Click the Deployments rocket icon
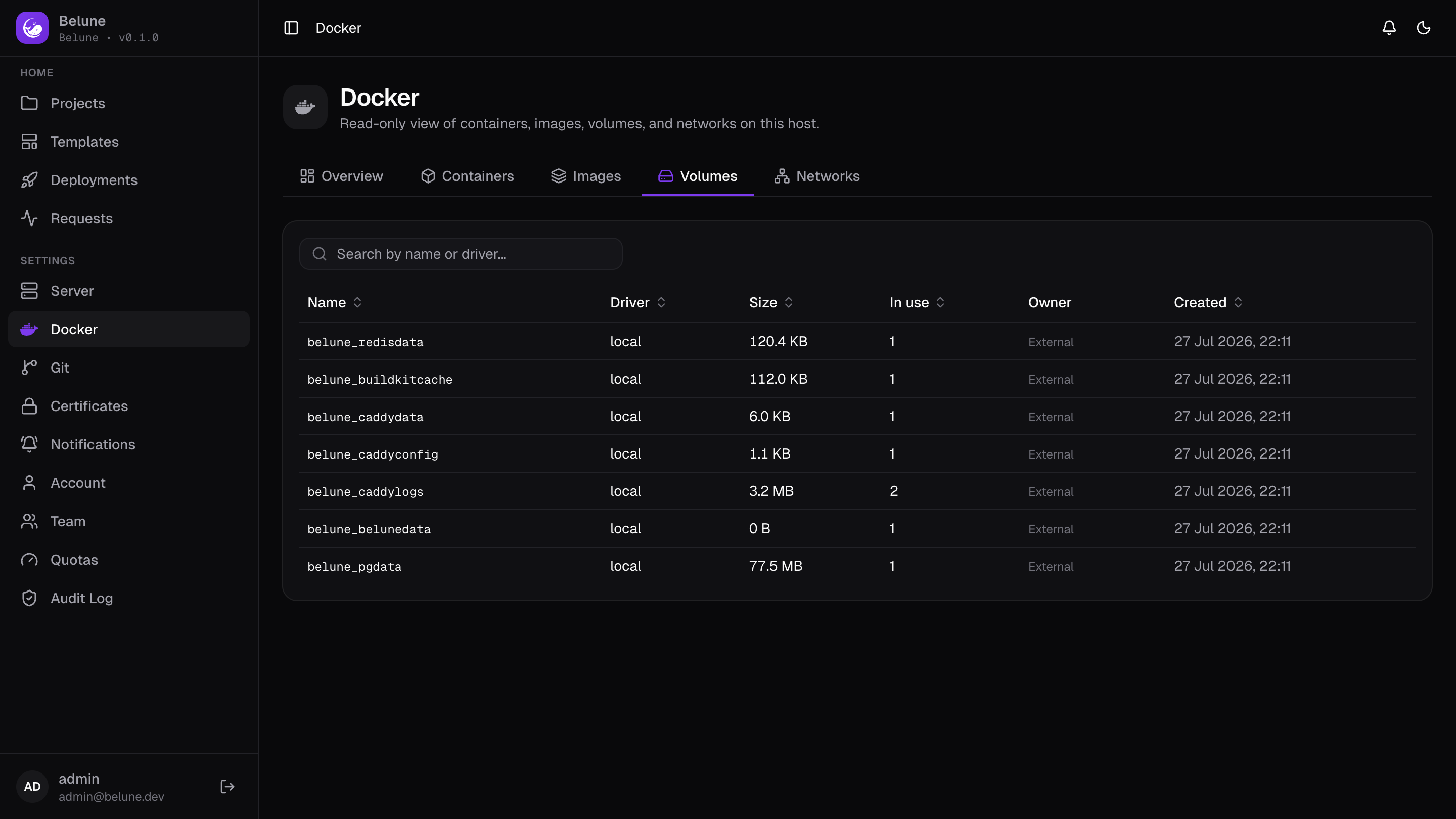 [29, 180]
